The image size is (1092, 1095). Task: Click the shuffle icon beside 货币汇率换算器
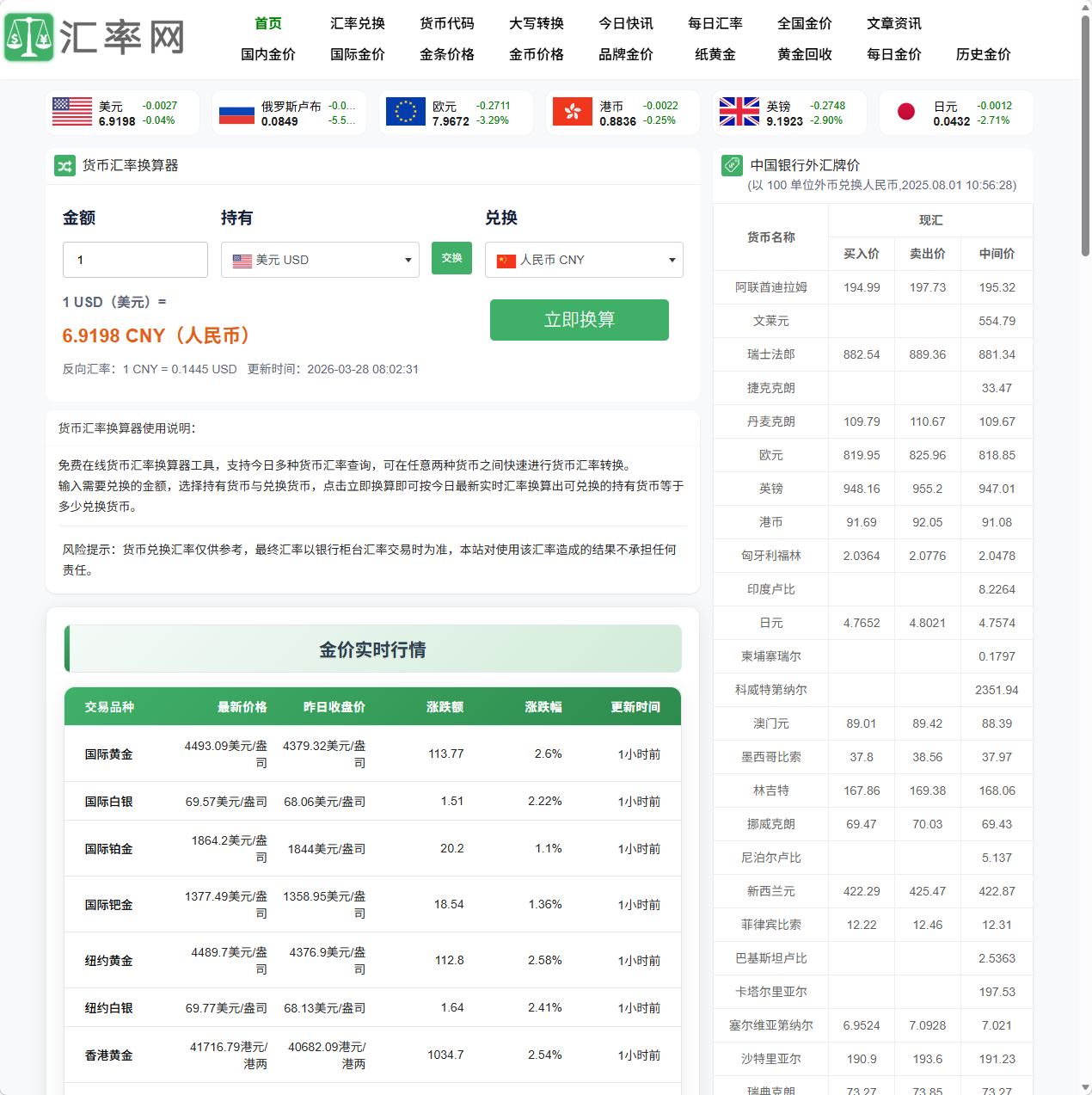[x=64, y=166]
